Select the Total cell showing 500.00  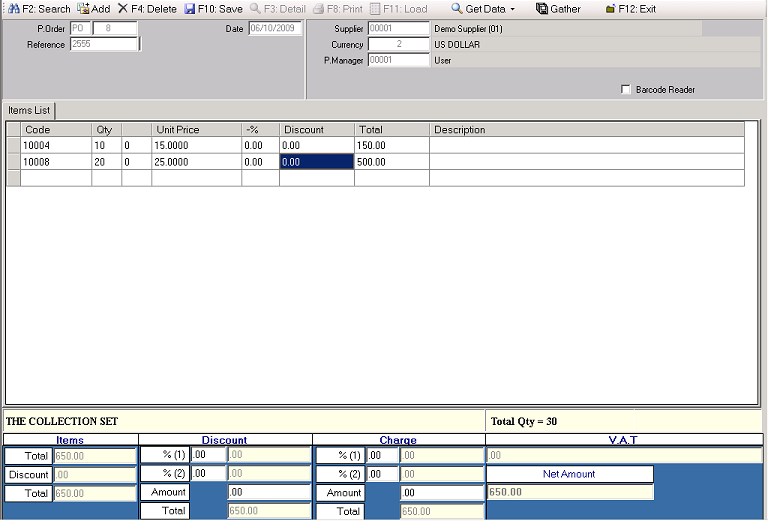tap(391, 162)
